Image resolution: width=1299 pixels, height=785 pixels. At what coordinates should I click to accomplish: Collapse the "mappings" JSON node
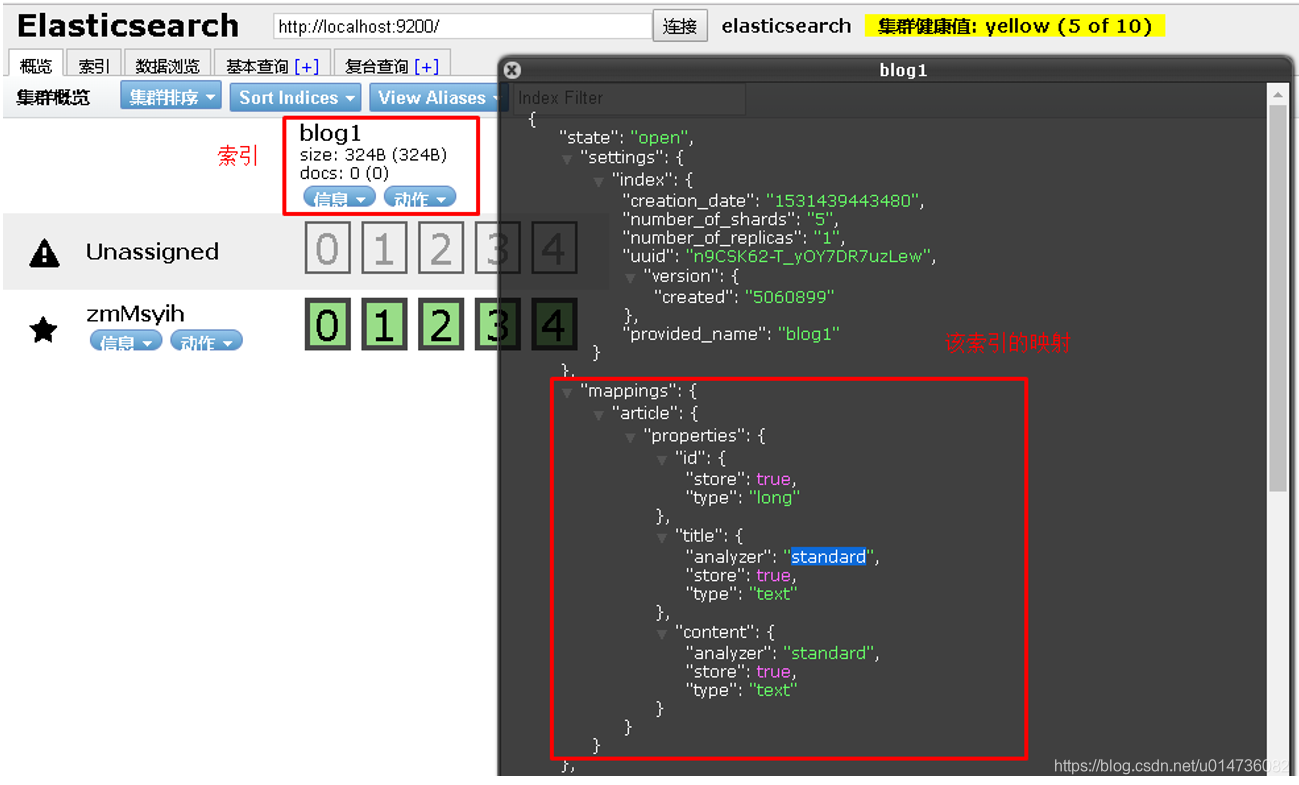[x=567, y=392]
